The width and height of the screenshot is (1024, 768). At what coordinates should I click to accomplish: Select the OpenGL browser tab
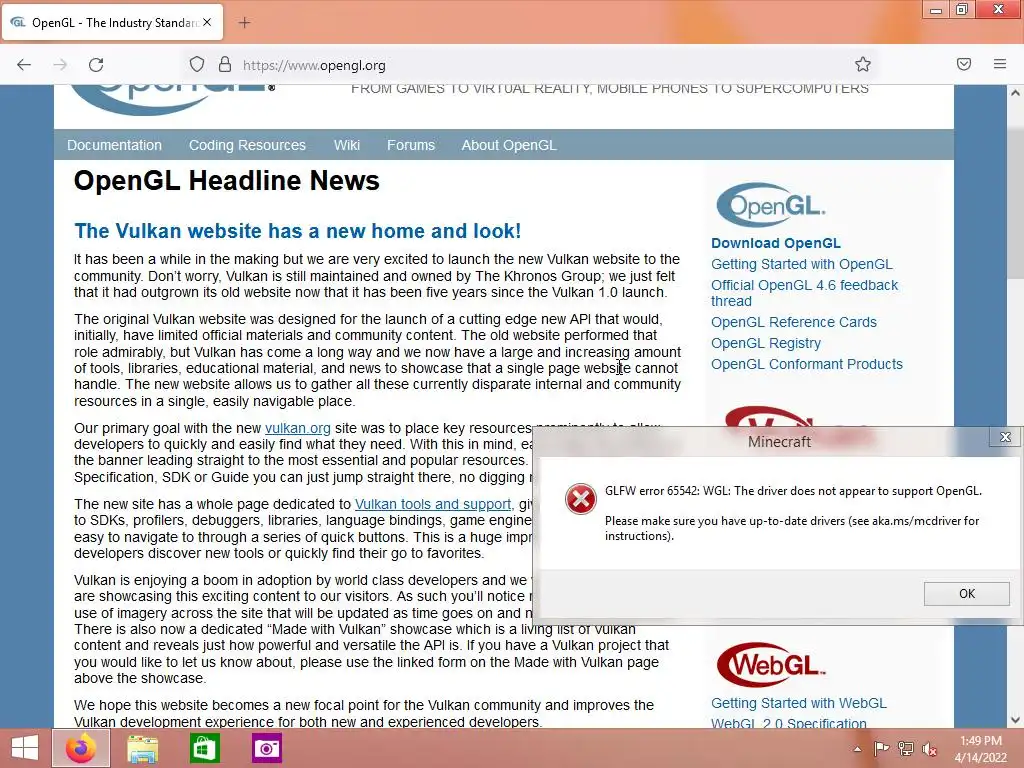(113, 22)
